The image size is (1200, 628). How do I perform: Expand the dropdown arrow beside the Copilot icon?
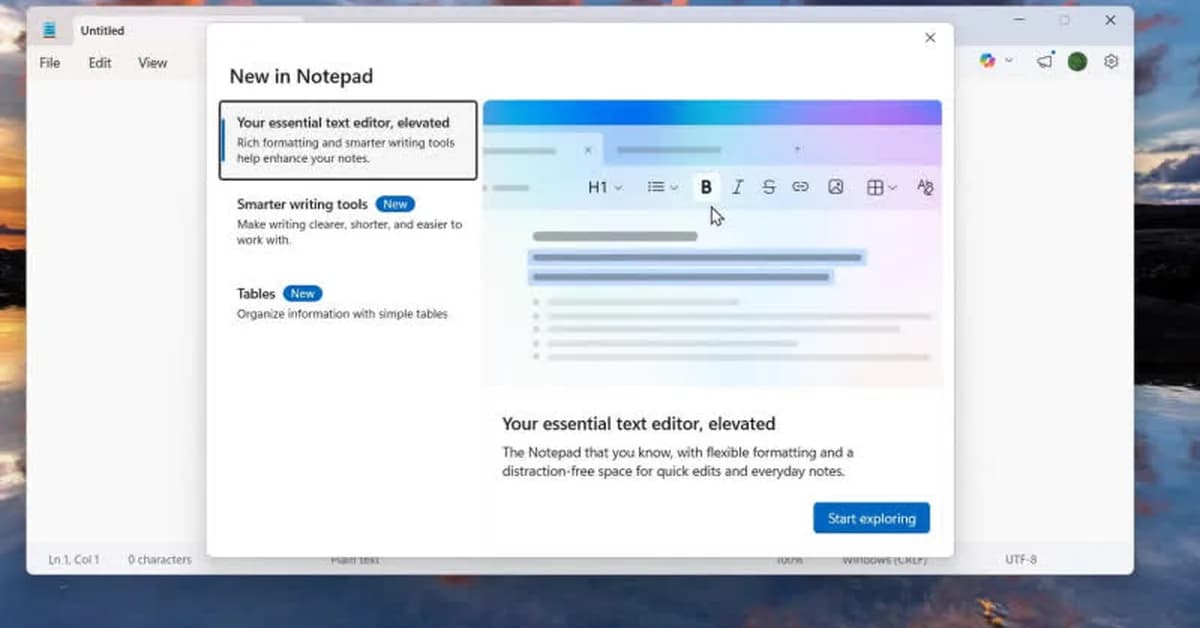click(x=1009, y=61)
